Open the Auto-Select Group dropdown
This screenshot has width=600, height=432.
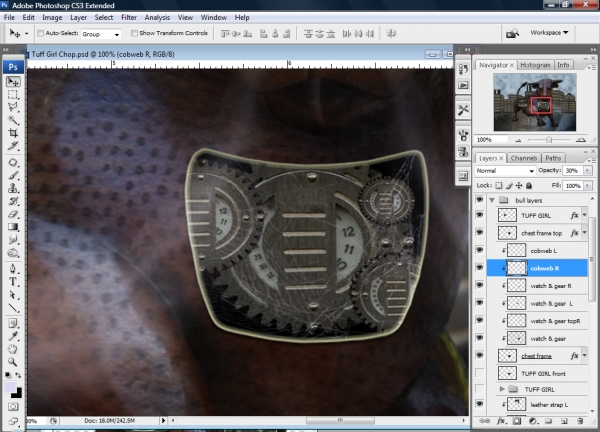pos(101,34)
